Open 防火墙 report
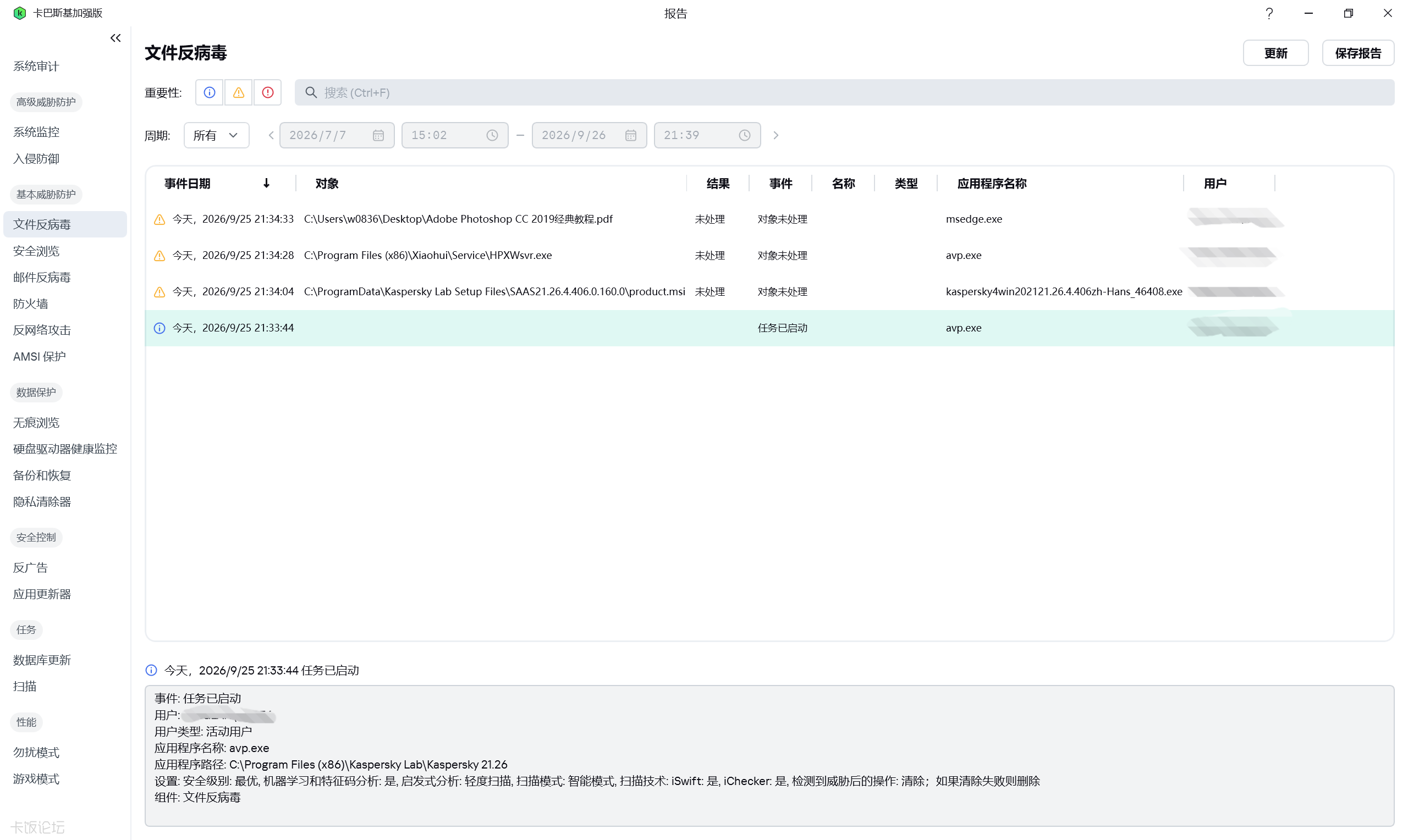The image size is (1408, 840). (31, 303)
